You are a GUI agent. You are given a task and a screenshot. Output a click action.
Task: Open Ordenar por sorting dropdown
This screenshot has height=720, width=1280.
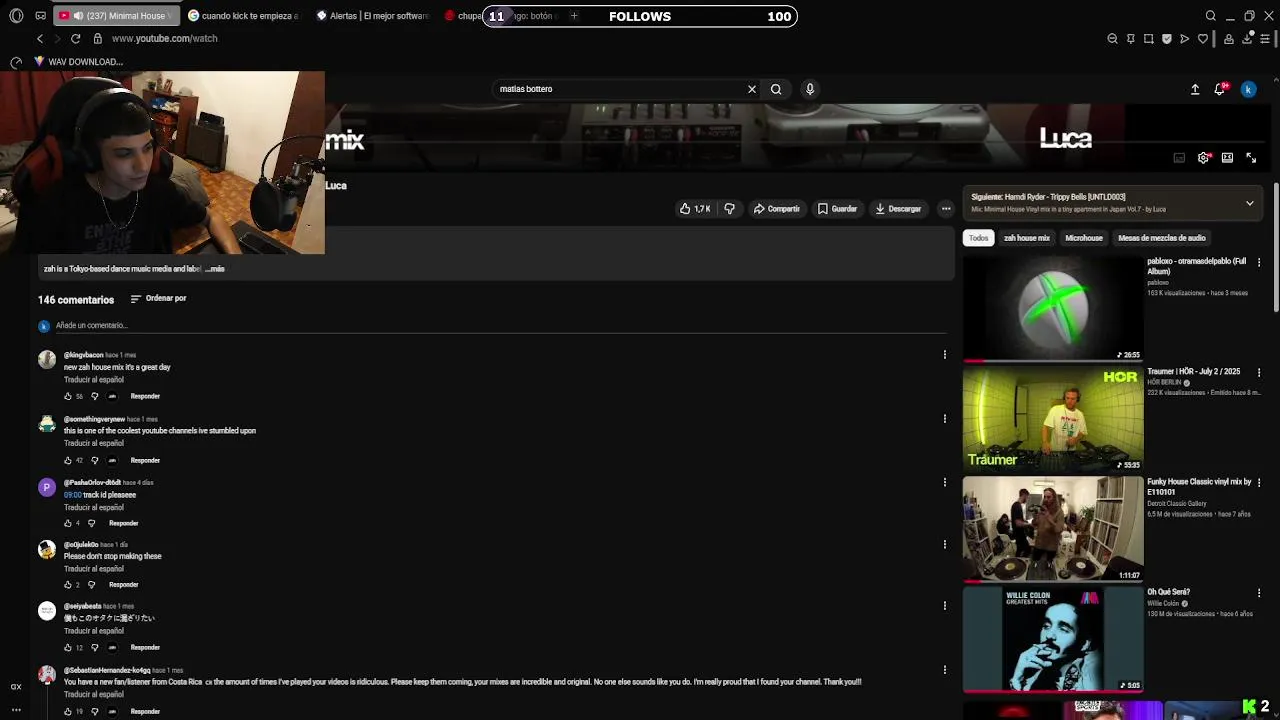(x=158, y=298)
